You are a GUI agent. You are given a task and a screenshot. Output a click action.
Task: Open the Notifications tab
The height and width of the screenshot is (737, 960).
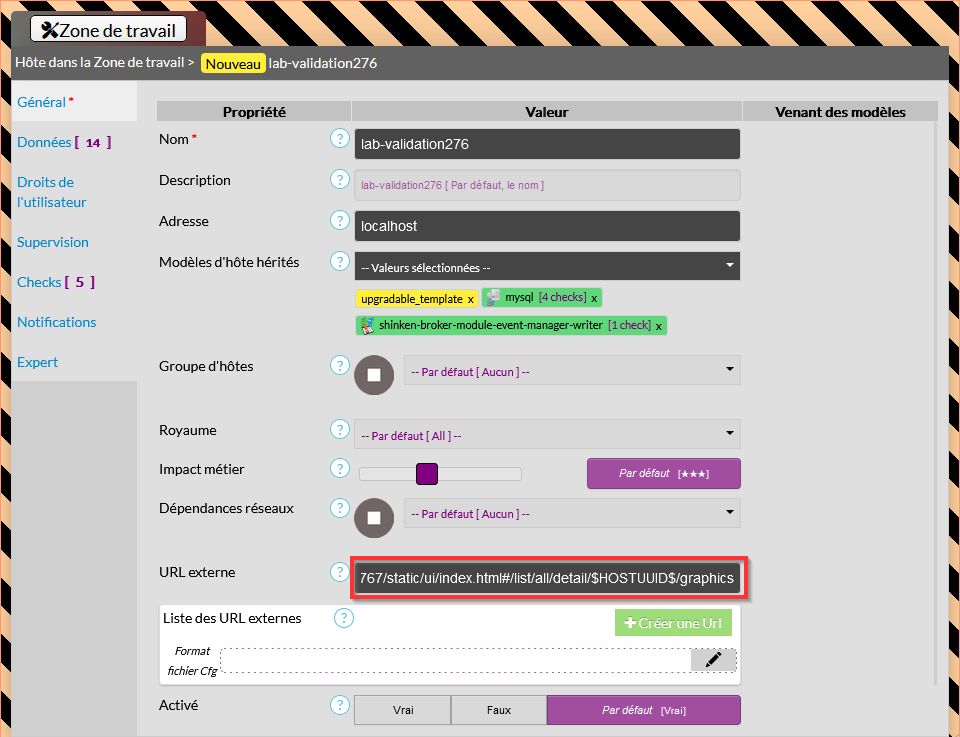(x=57, y=322)
